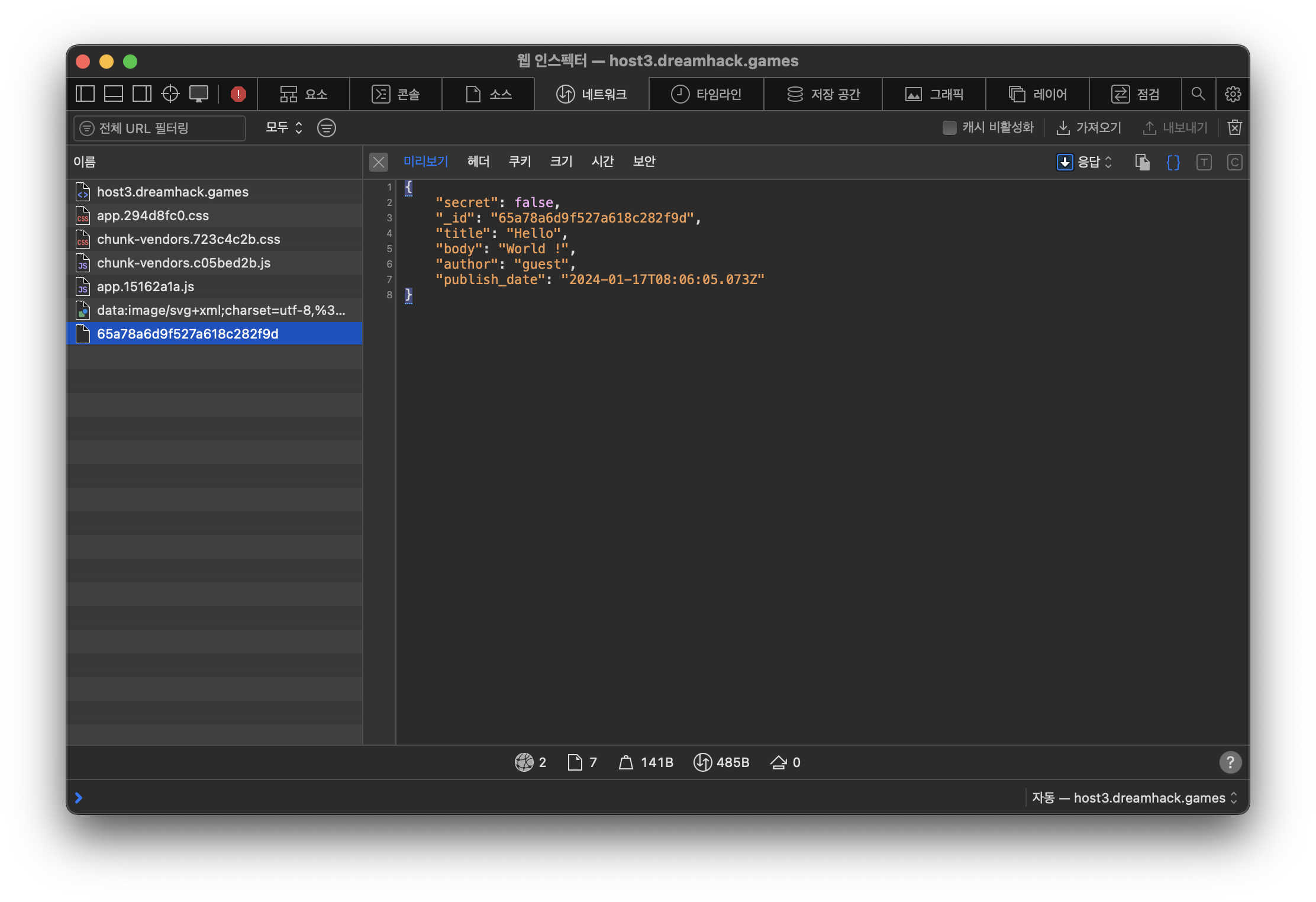
Task: Click the copy response icon
Action: tap(1142, 162)
